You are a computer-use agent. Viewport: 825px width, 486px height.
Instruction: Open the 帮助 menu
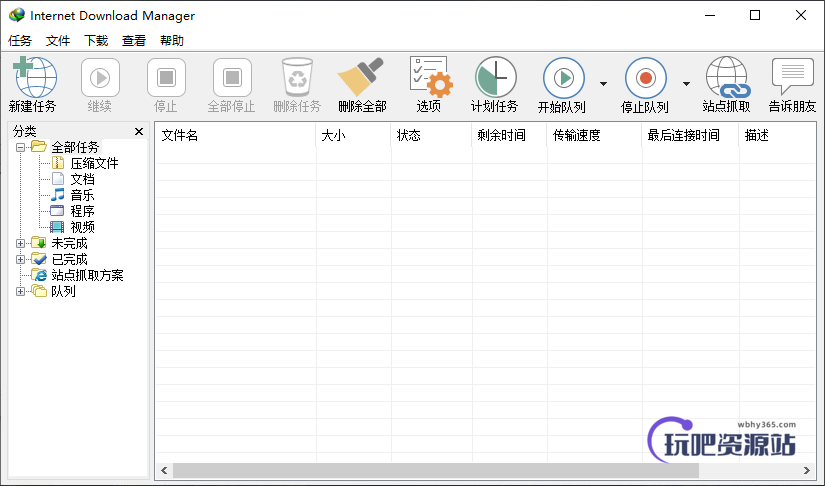click(172, 40)
